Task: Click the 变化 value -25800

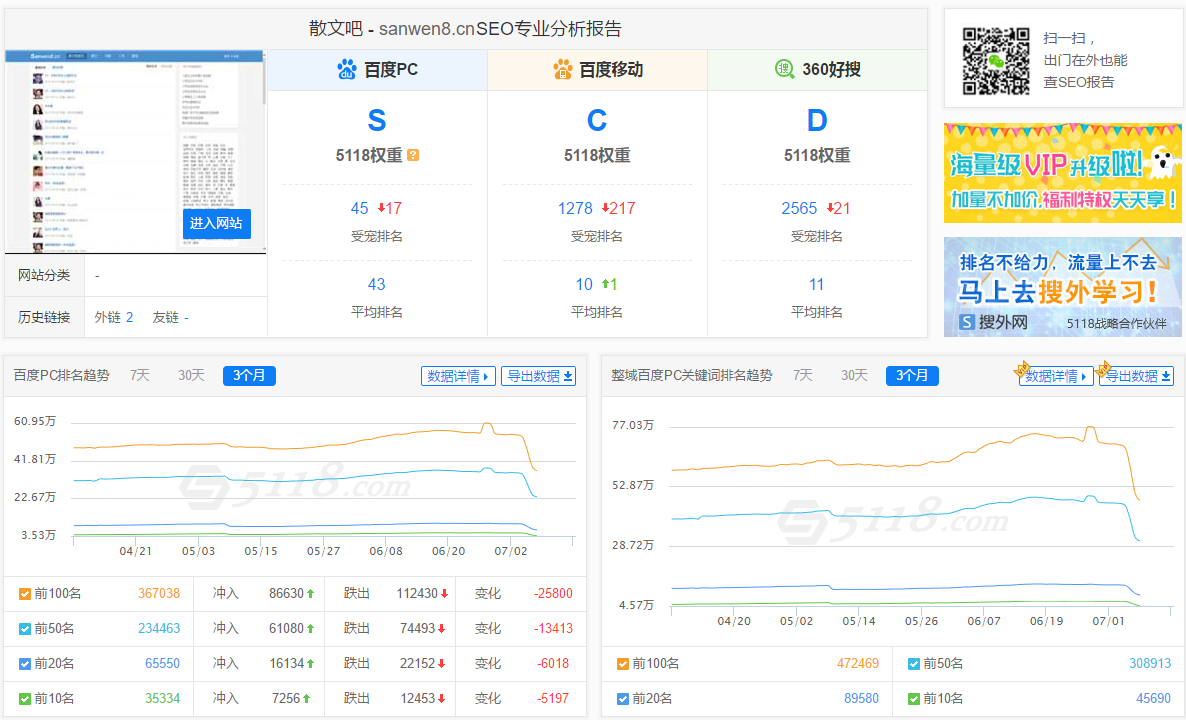Action: (553, 594)
